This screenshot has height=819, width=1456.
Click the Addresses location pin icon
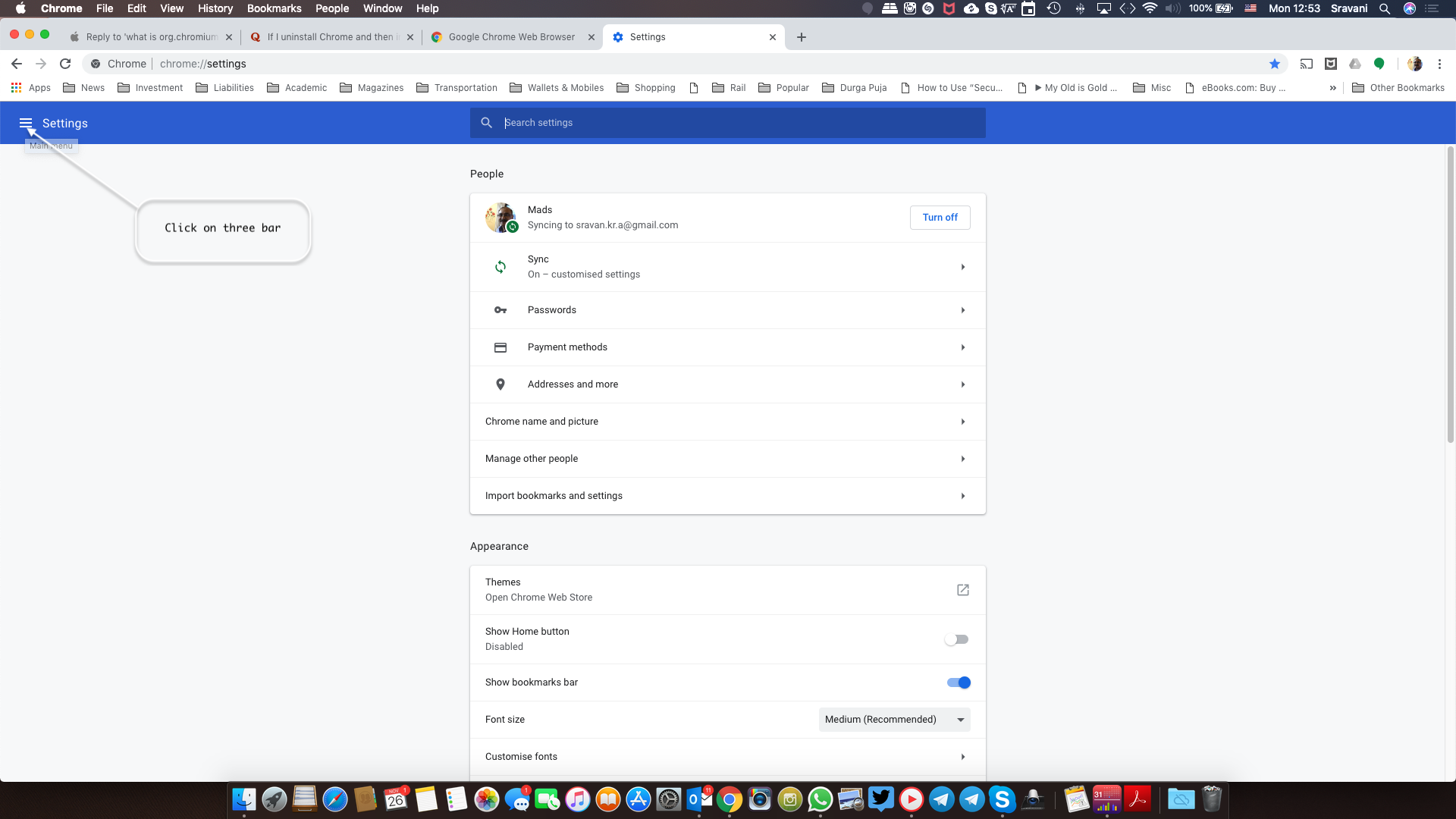500,384
